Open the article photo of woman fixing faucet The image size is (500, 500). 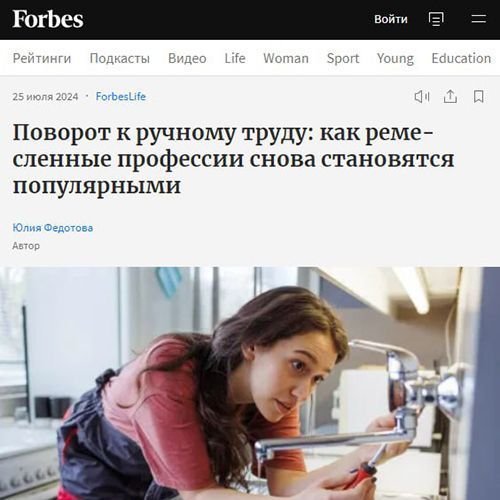(250, 383)
